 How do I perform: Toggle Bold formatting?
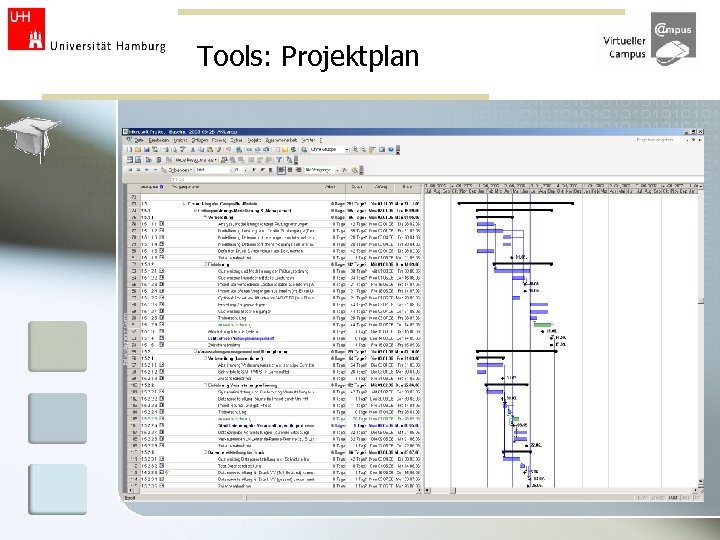click(254, 170)
